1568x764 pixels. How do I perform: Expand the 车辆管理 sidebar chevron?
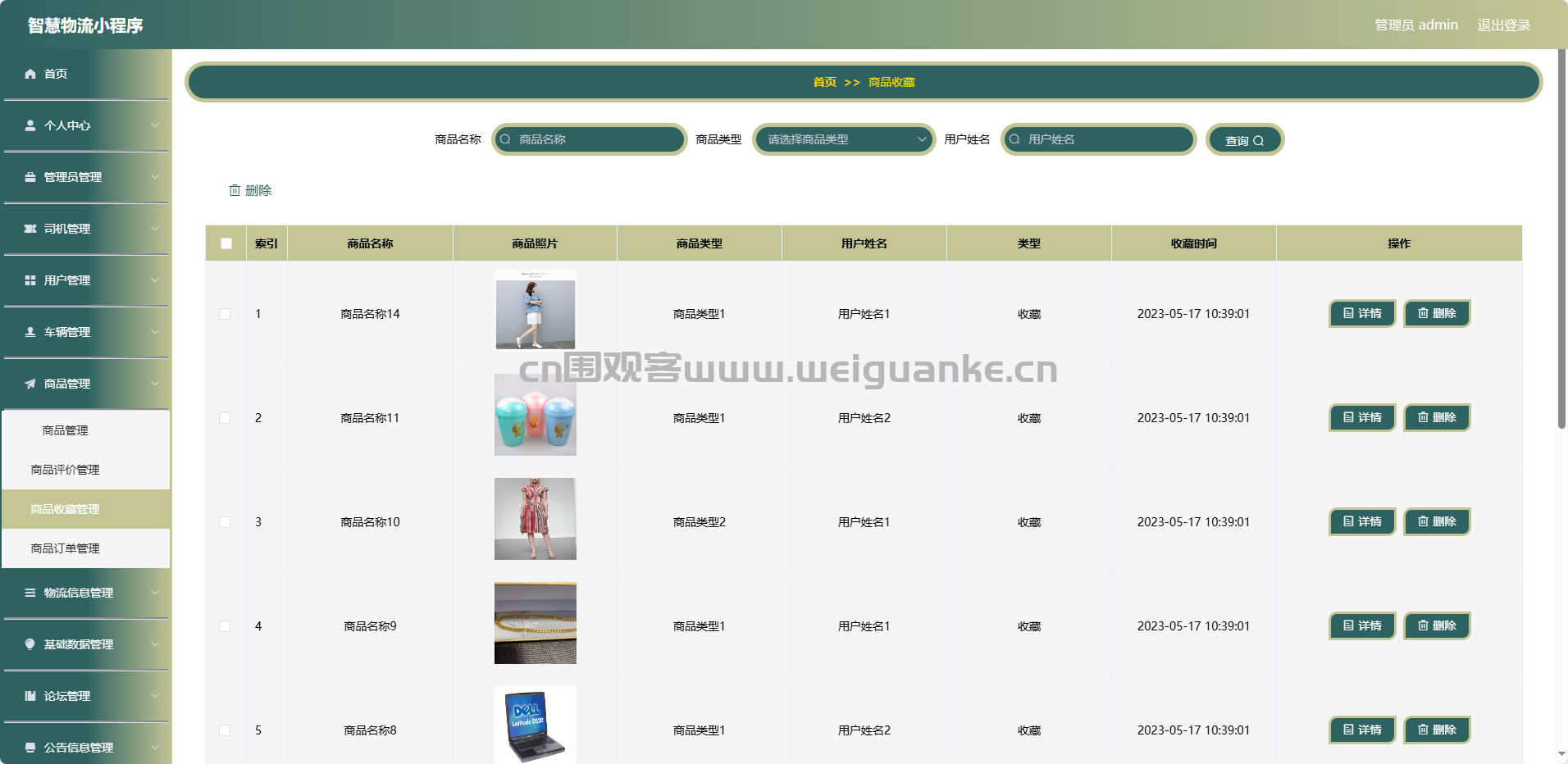155,332
